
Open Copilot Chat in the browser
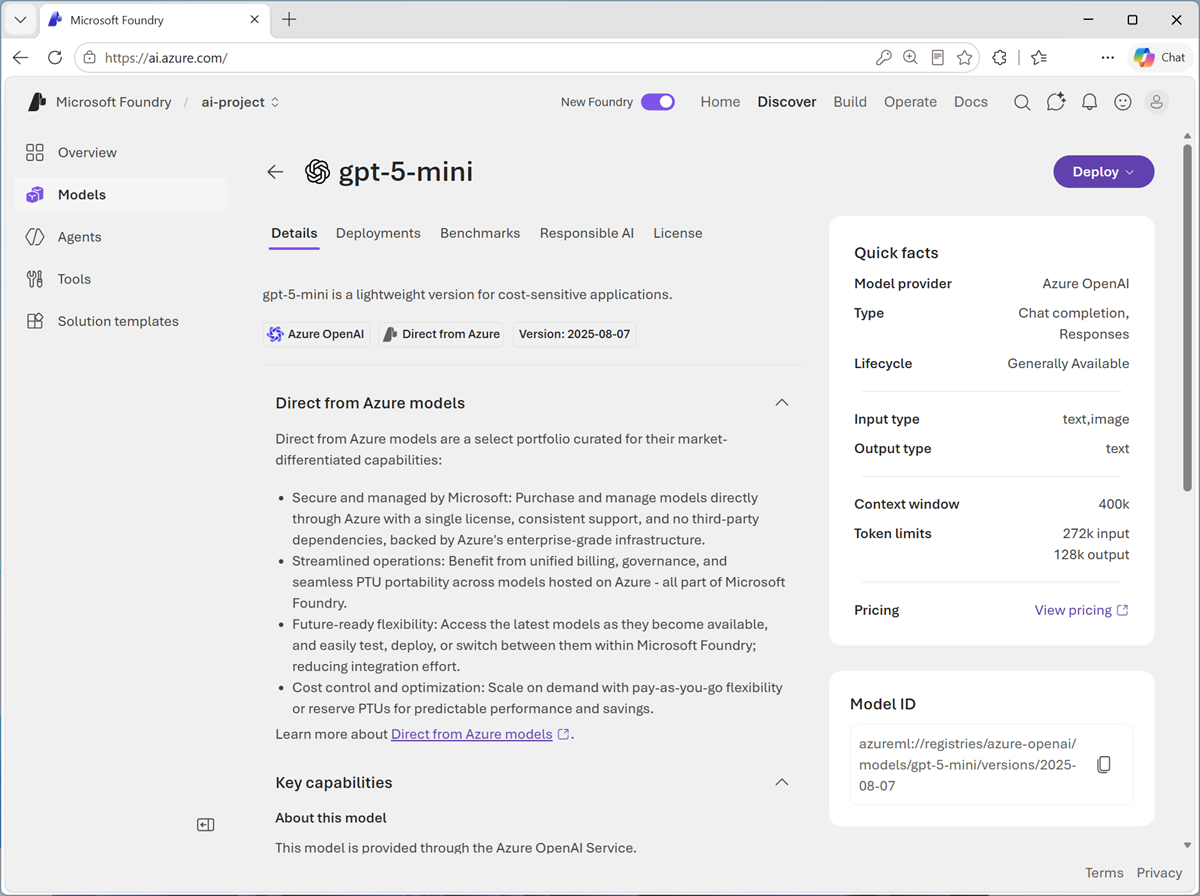point(1160,58)
